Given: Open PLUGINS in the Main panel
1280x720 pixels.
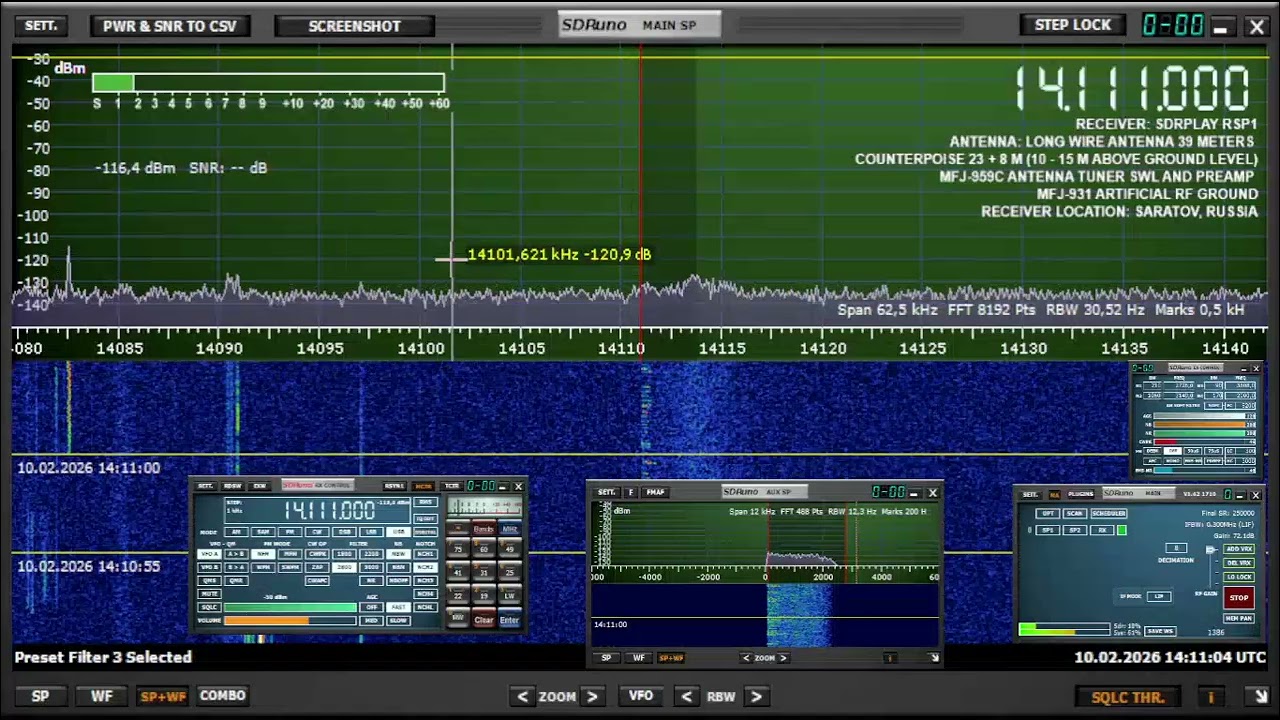Looking at the screenshot, I should (x=1081, y=494).
